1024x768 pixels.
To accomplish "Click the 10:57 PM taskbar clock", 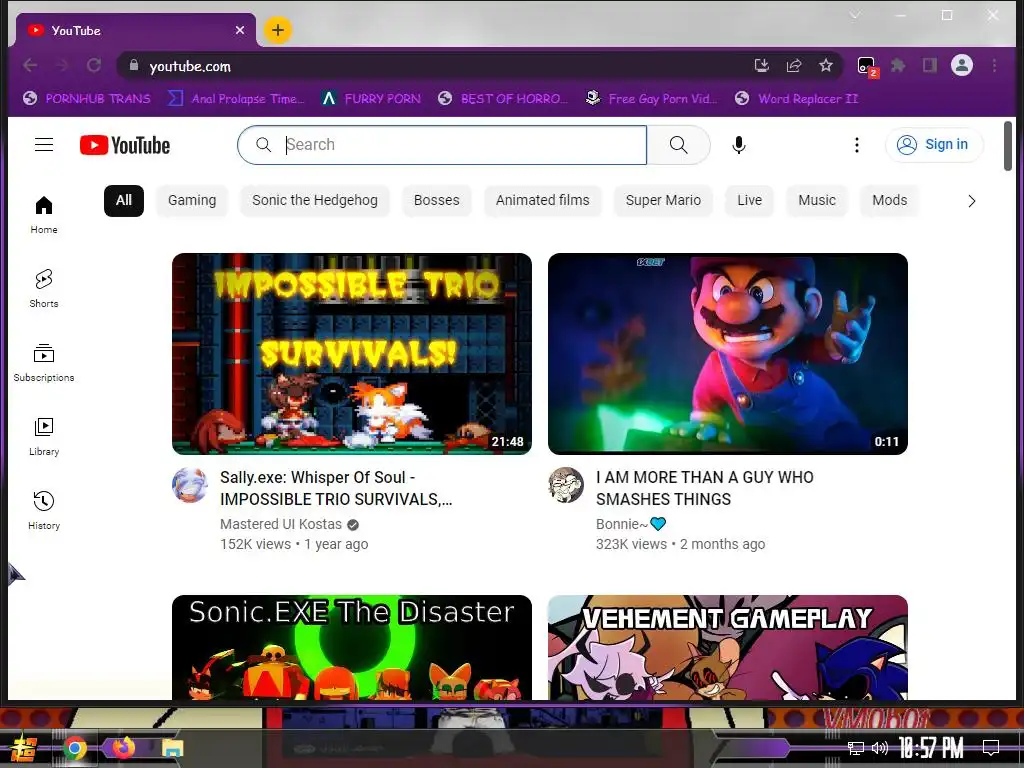I will pos(931,748).
